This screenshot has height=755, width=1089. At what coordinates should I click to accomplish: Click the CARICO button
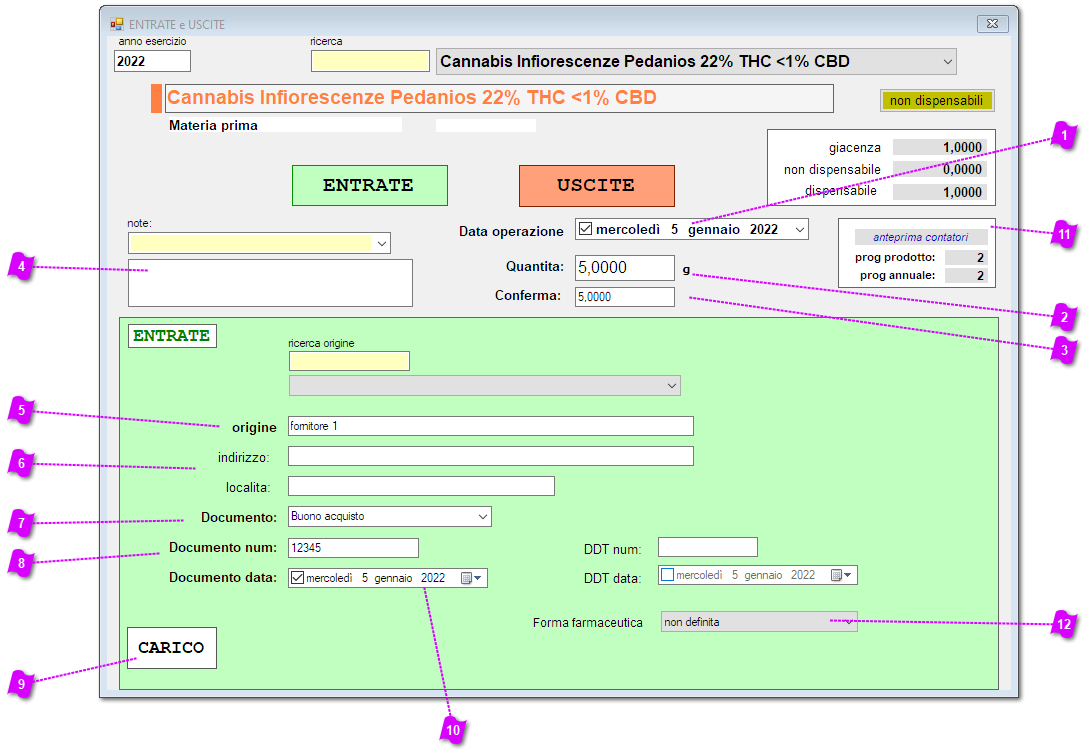172,648
